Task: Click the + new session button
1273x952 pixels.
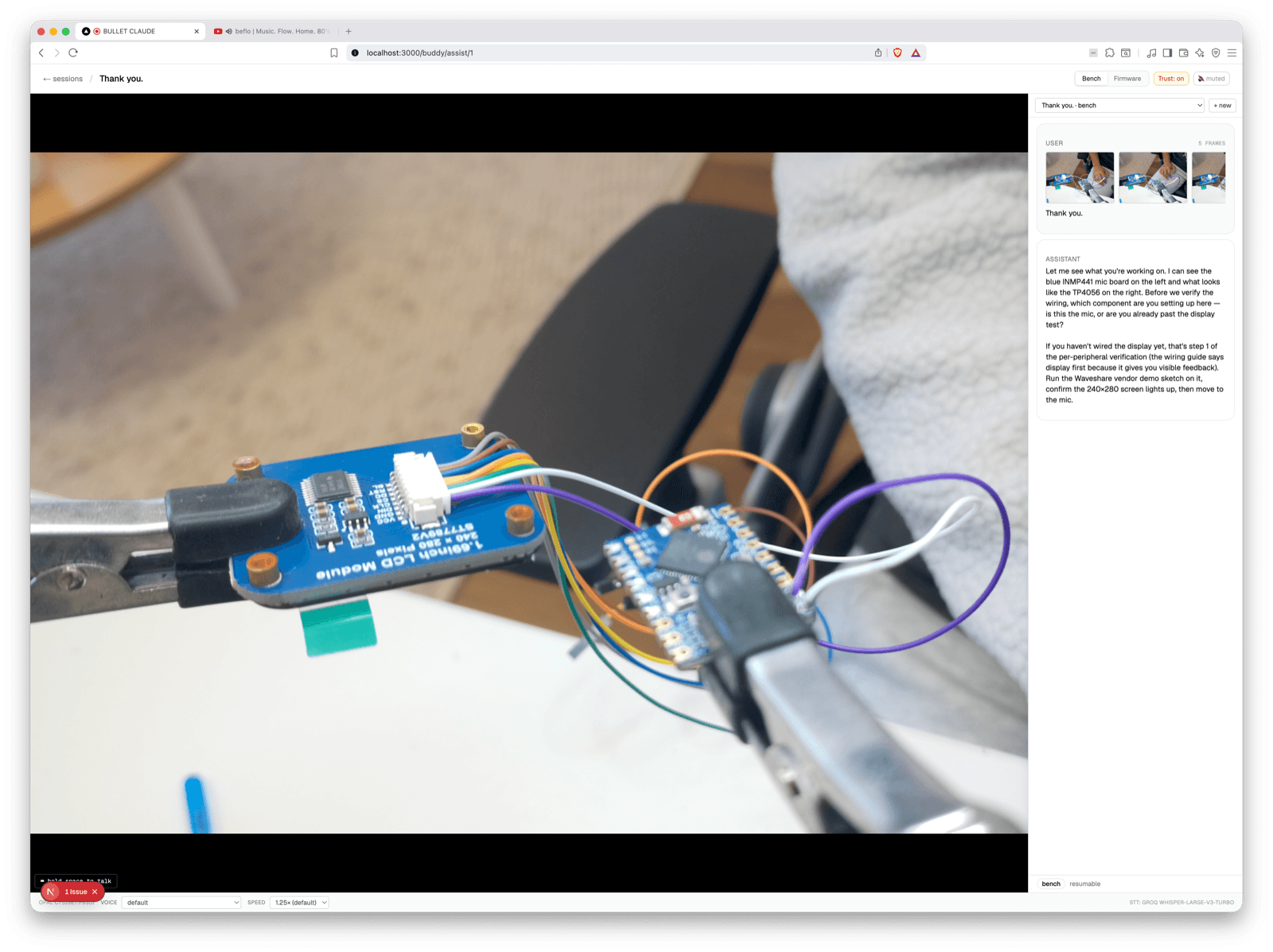Action: coord(1222,106)
